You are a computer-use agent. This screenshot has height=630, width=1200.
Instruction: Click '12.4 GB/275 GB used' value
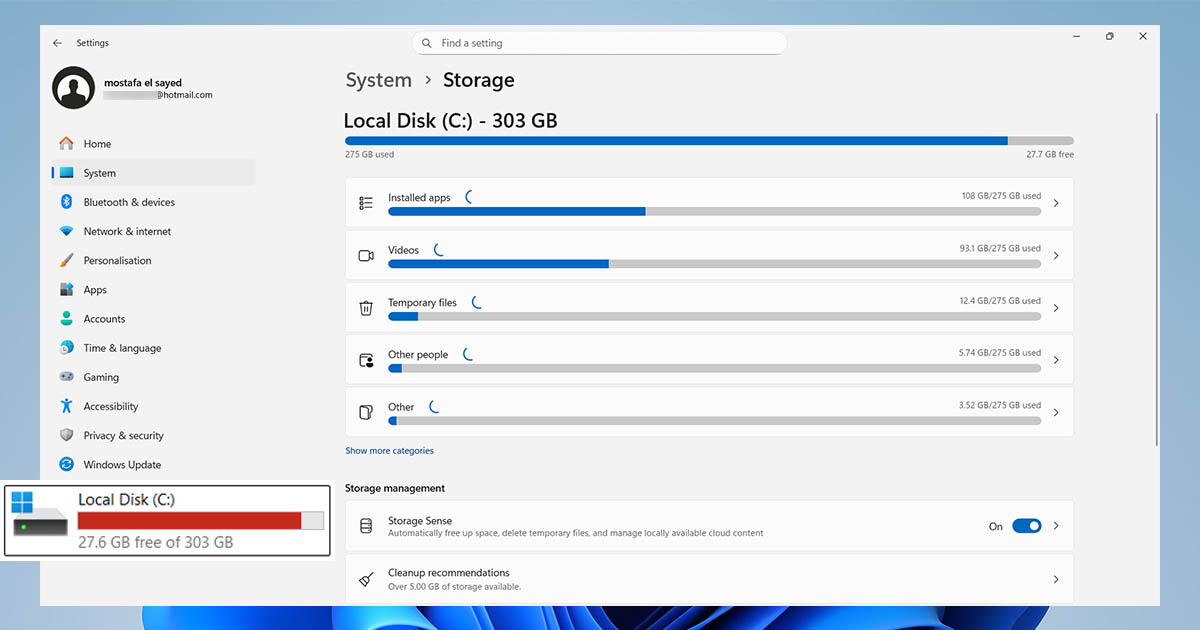pyautogui.click(x=1000, y=300)
